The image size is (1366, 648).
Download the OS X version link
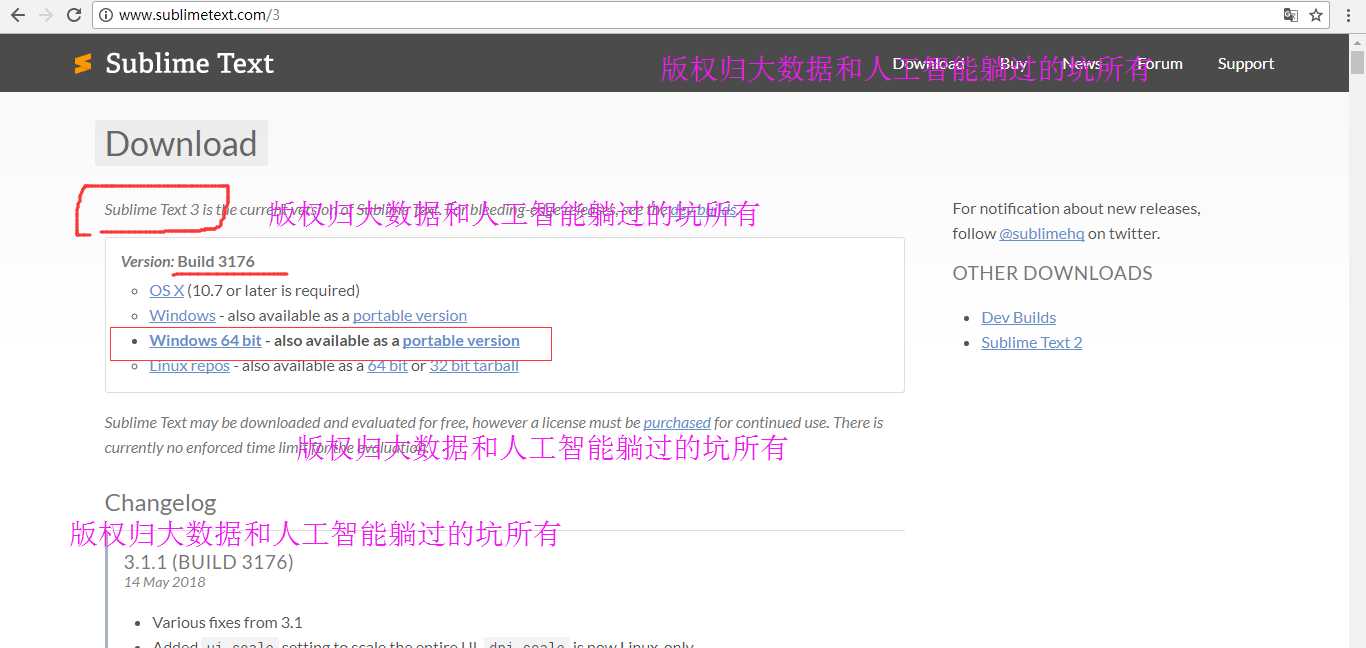coord(167,290)
